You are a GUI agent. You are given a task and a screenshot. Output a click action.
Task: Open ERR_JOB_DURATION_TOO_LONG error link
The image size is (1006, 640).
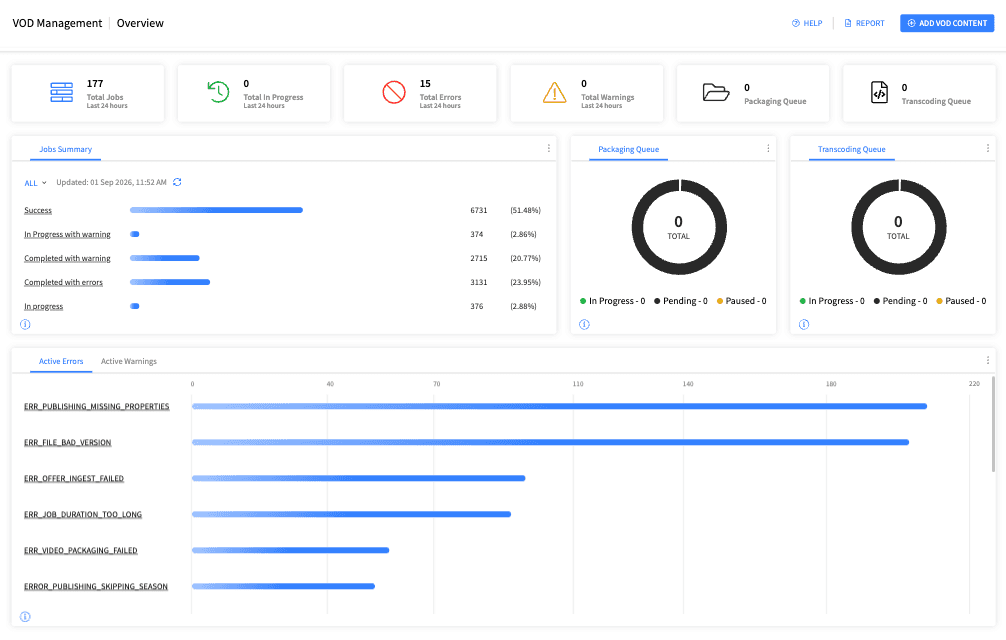click(83, 514)
